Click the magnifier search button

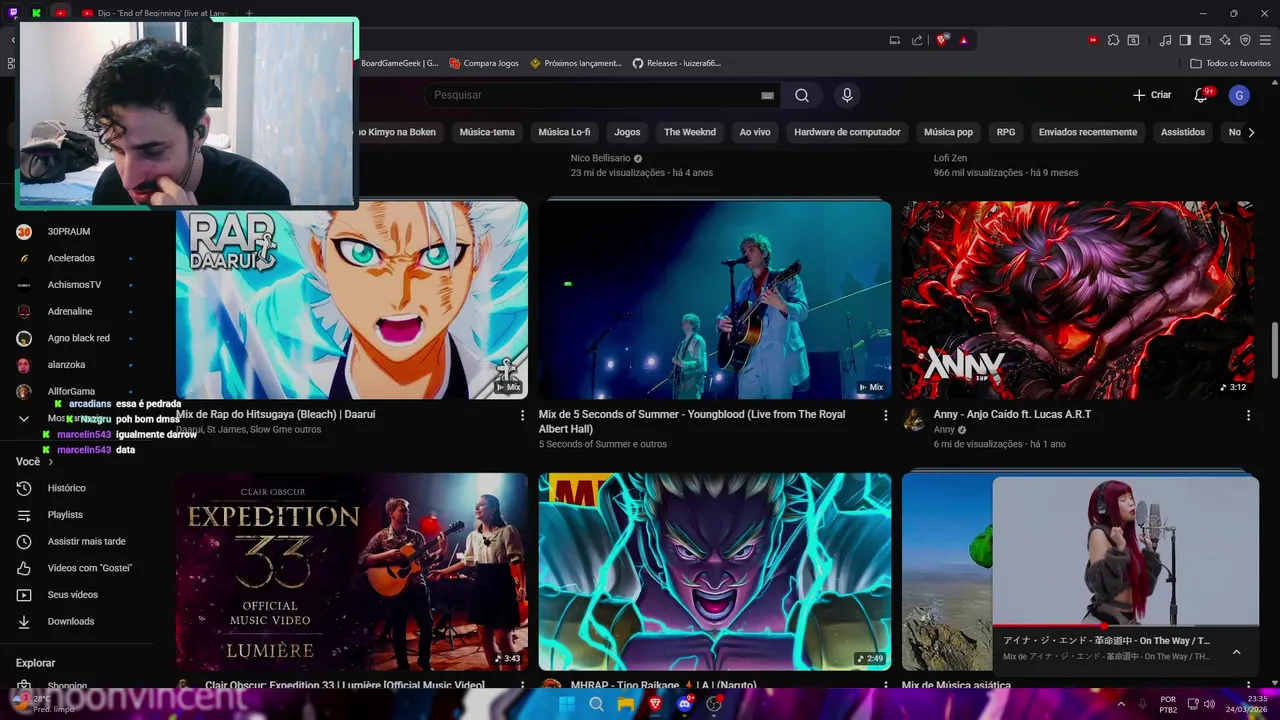coord(802,95)
